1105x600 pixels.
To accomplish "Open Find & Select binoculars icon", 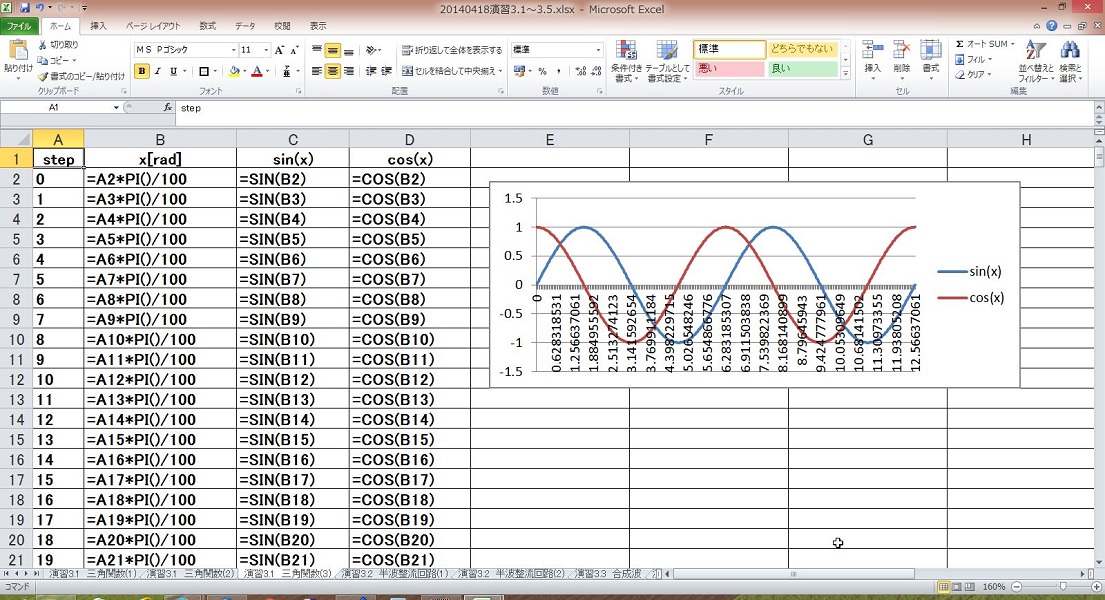I will [1070, 52].
